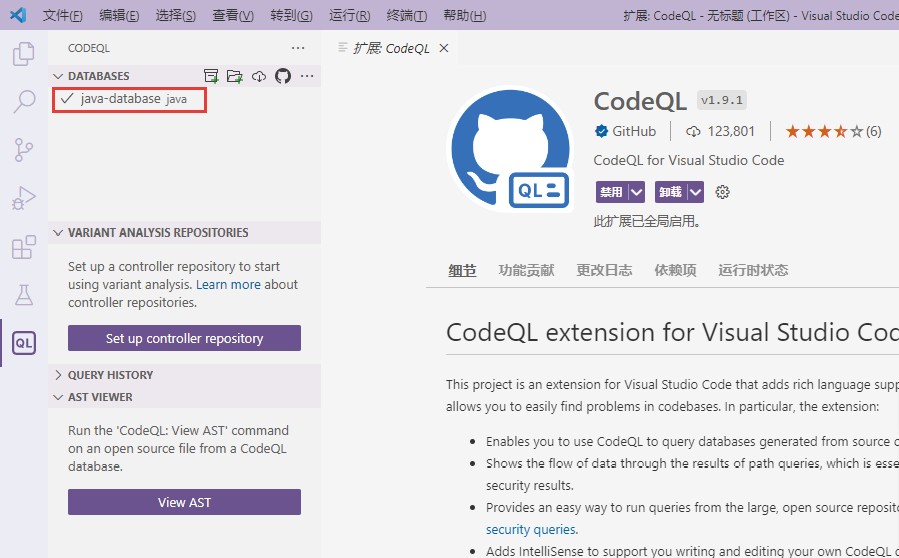Switch to the 运行时状态 tab
The height and width of the screenshot is (558, 899).
pos(753,270)
